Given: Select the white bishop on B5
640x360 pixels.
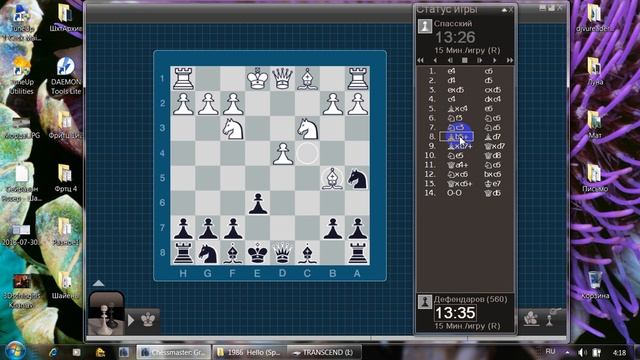Looking at the screenshot, I should (x=333, y=178).
